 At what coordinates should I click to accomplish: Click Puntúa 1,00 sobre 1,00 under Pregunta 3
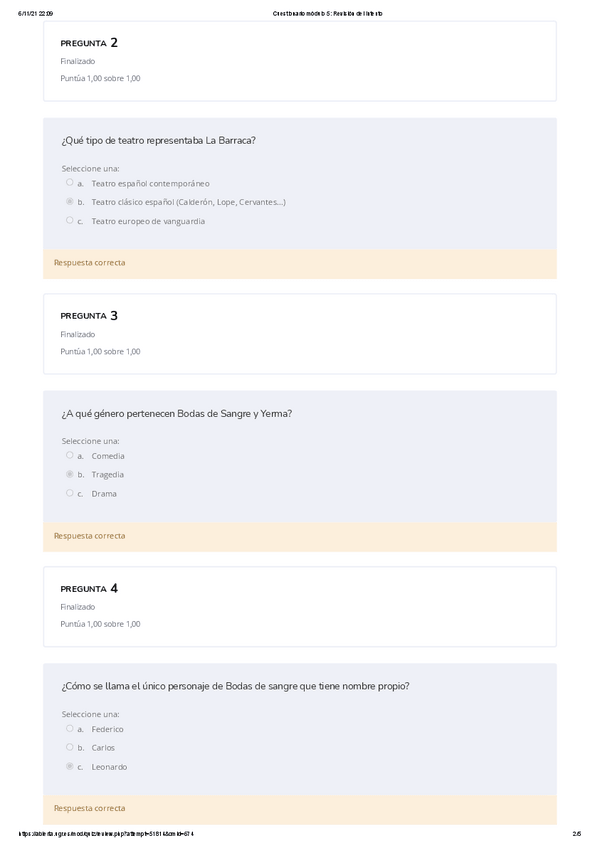pos(100,351)
